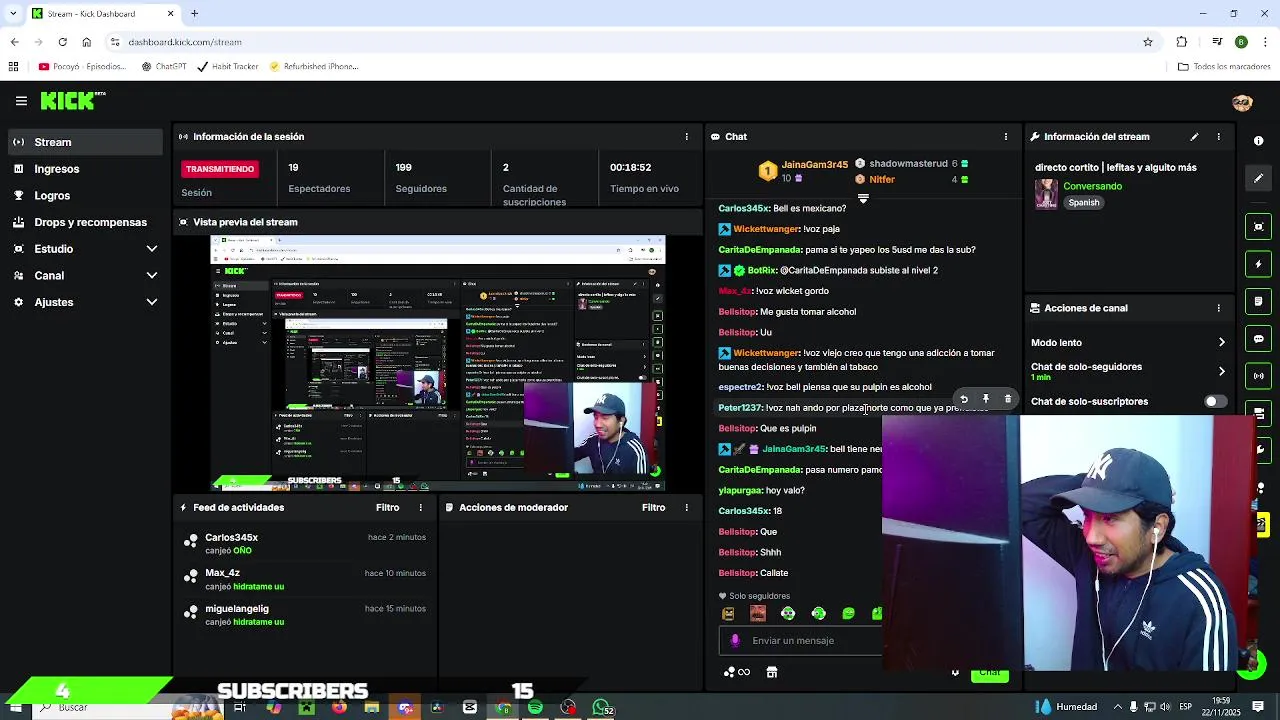This screenshot has height=720, width=1280.
Task: Open Ingresos in the sidebar
Action: pos(84,169)
